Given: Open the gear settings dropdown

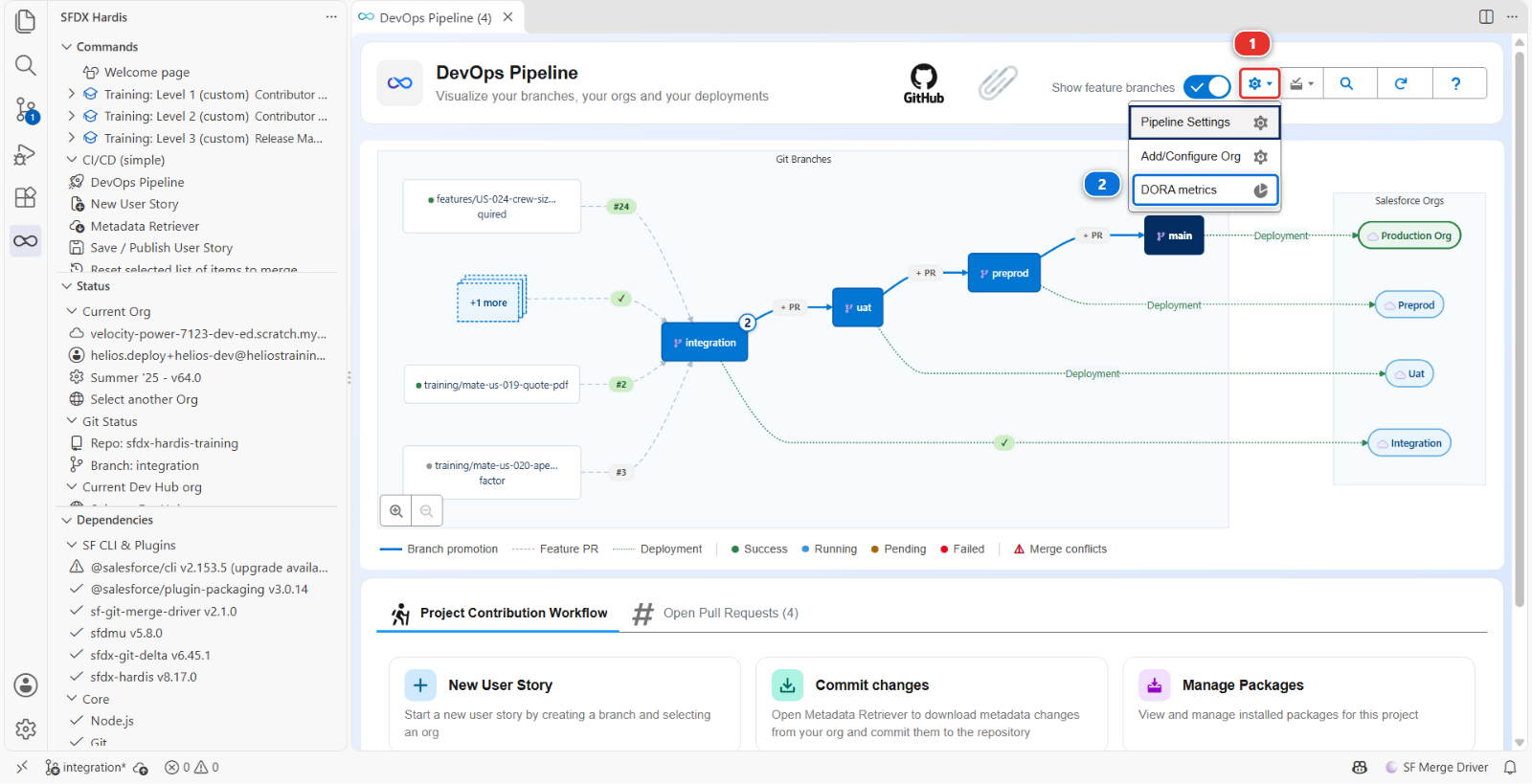Looking at the screenshot, I should coord(1260,83).
